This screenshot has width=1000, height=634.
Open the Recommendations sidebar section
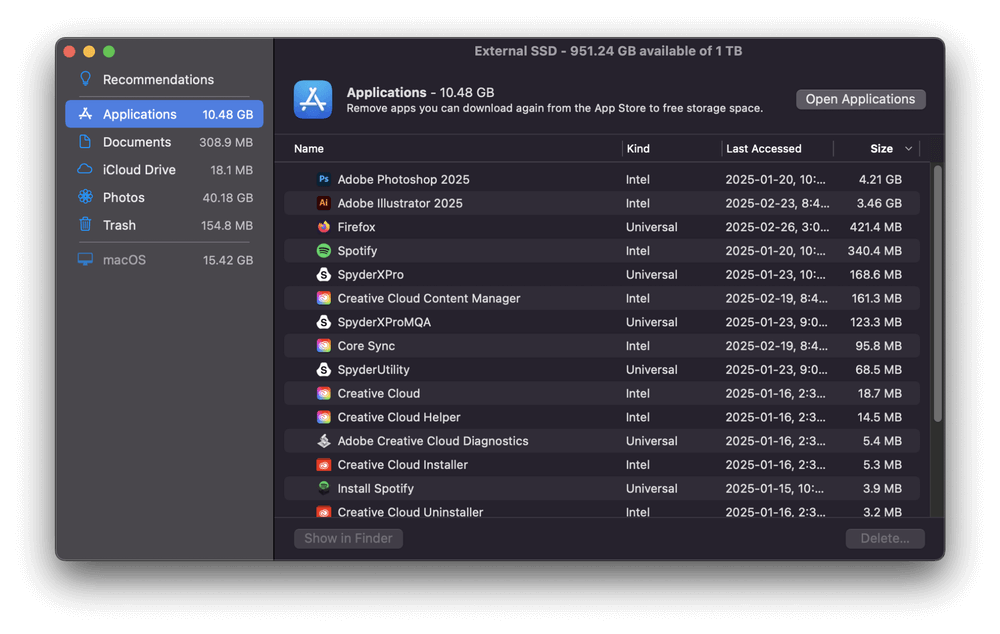pos(158,80)
